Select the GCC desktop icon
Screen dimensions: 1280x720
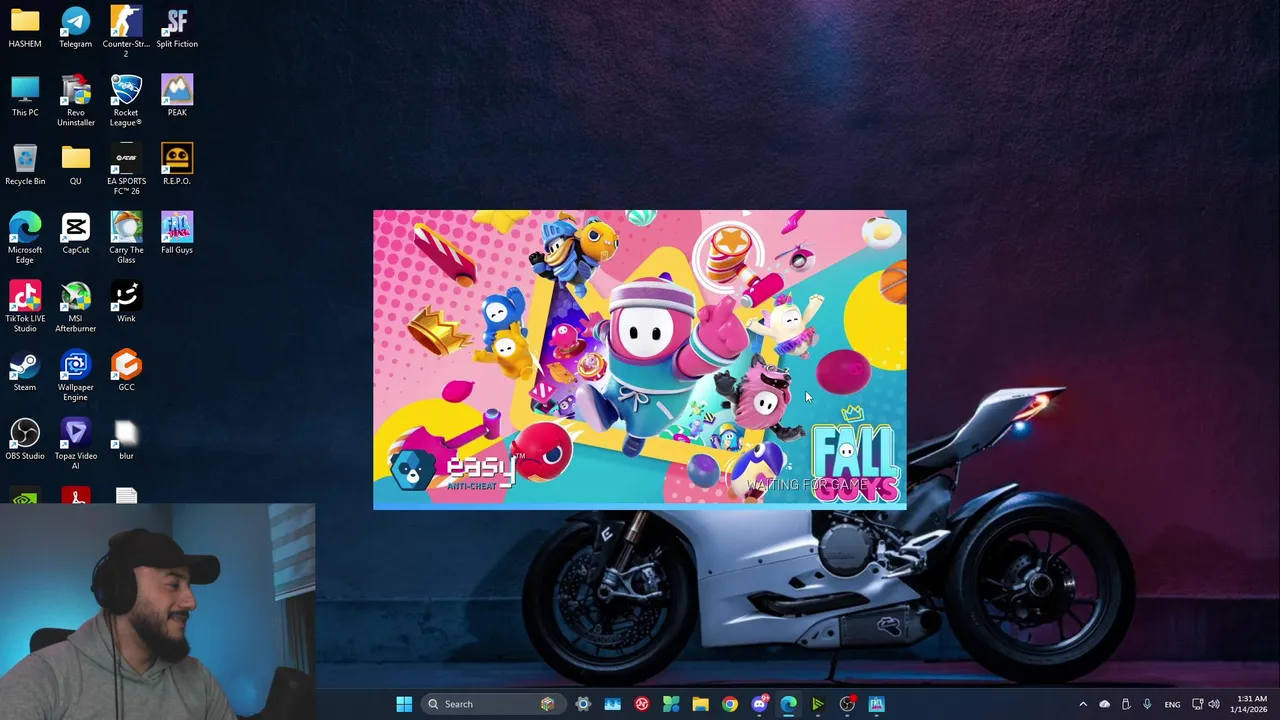tap(126, 371)
